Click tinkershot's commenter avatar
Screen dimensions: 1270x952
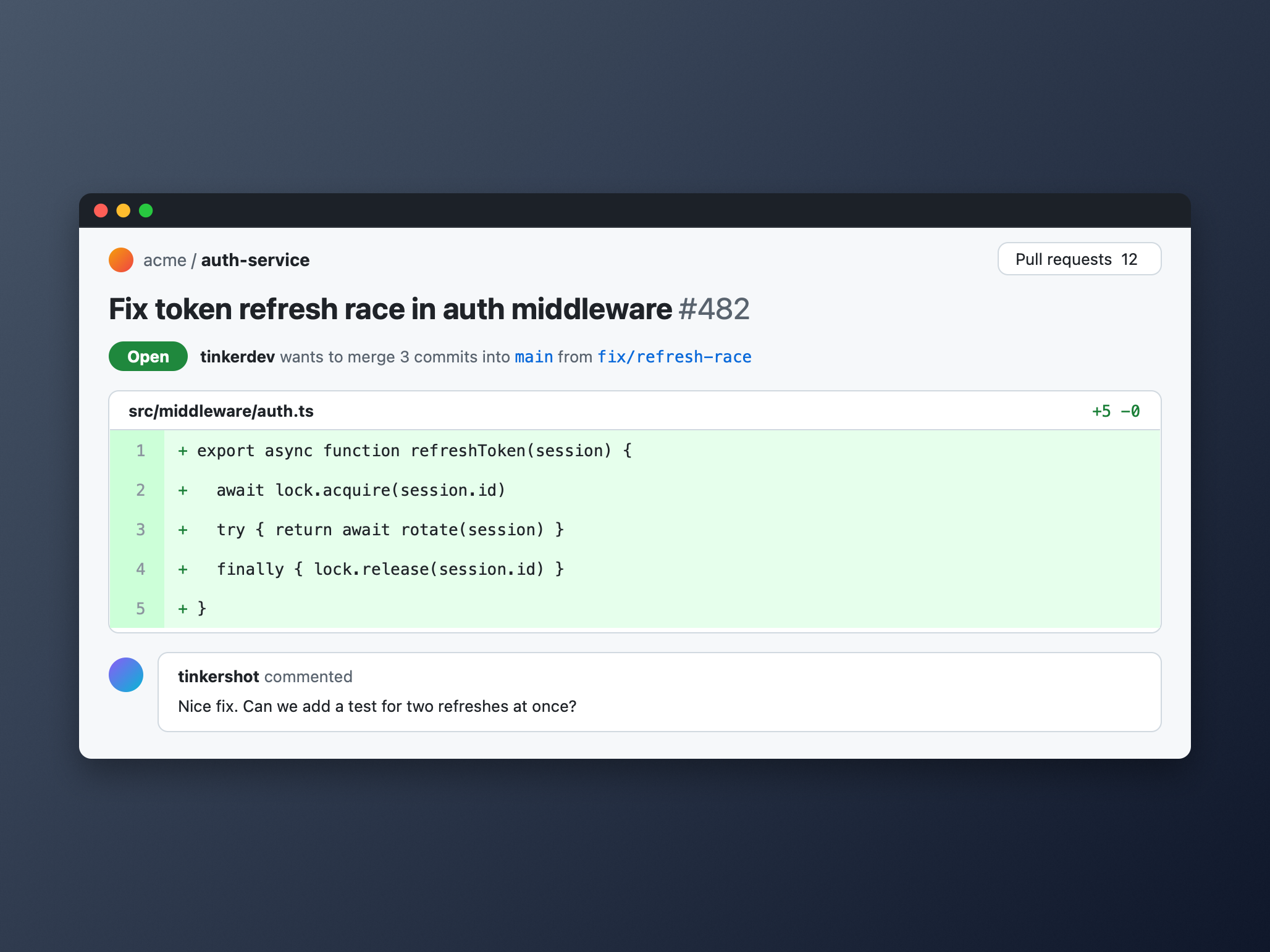(x=126, y=675)
